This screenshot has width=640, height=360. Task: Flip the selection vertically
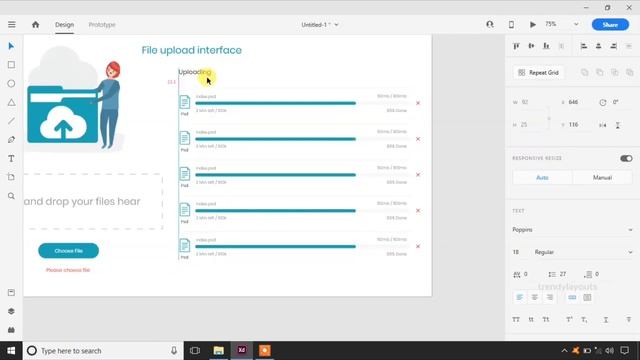pyautogui.click(x=618, y=125)
